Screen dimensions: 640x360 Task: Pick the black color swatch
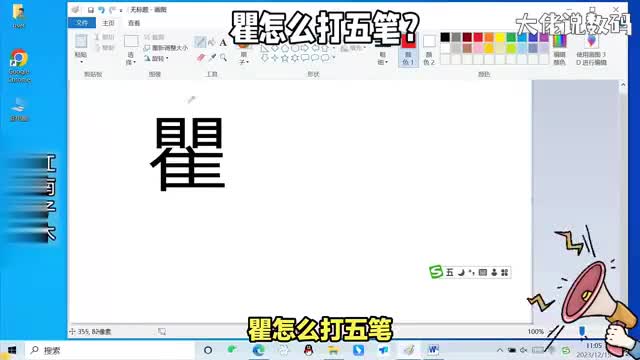tap(445, 38)
